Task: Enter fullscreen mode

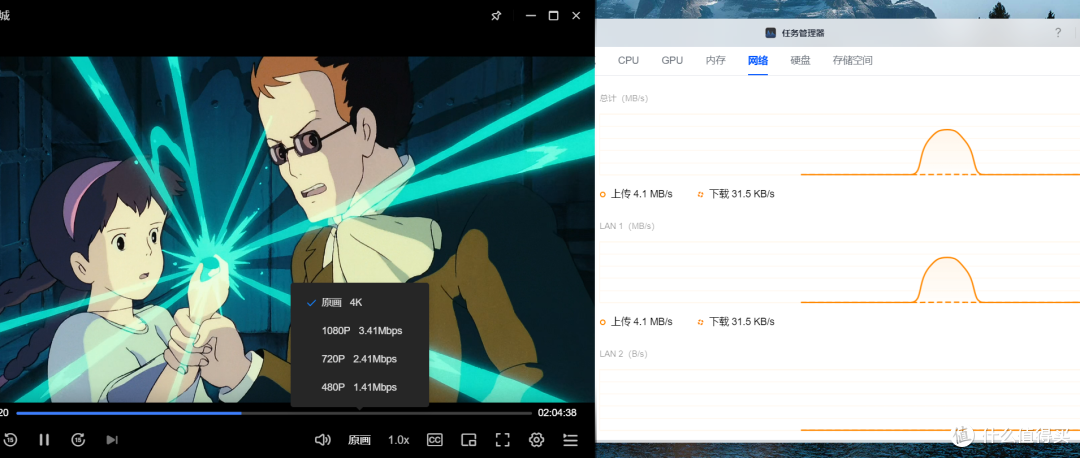Action: (503, 439)
